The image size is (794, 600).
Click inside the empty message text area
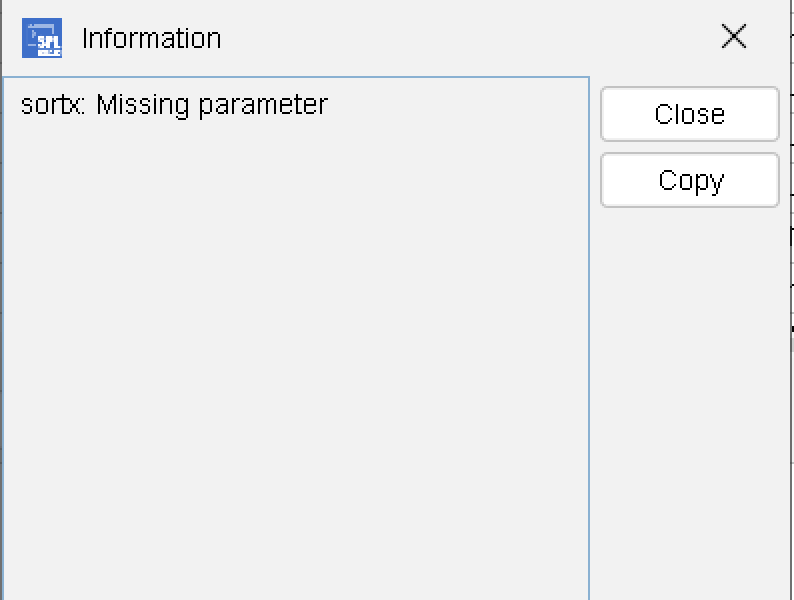(295, 350)
